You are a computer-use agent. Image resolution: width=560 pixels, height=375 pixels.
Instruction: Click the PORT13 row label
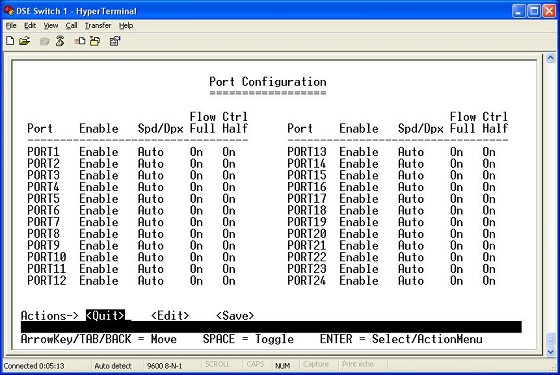pos(307,152)
